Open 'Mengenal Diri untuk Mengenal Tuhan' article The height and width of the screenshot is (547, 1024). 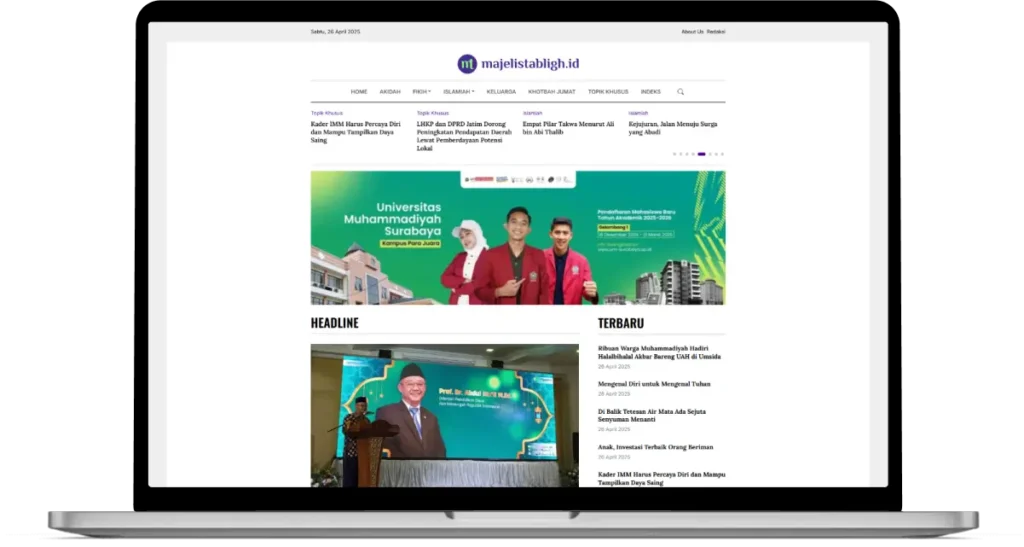click(x=654, y=384)
